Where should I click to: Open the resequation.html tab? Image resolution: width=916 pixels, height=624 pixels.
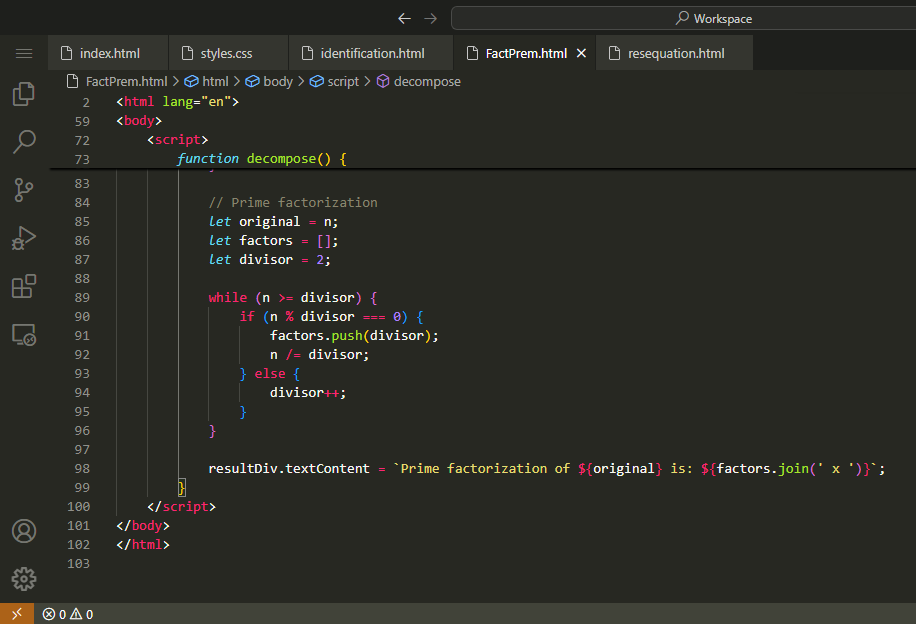(675, 54)
